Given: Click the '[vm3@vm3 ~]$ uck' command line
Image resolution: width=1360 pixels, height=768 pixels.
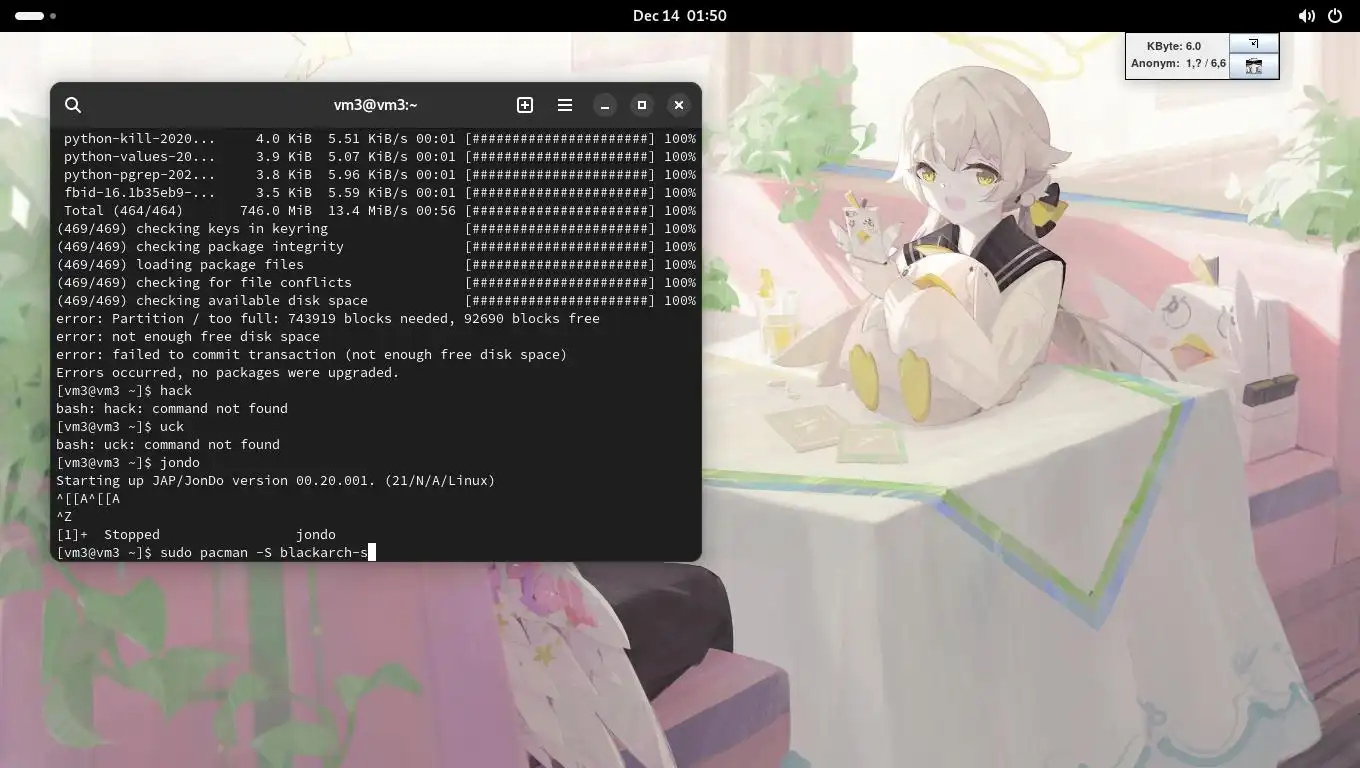Looking at the screenshot, I should pyautogui.click(x=120, y=426).
